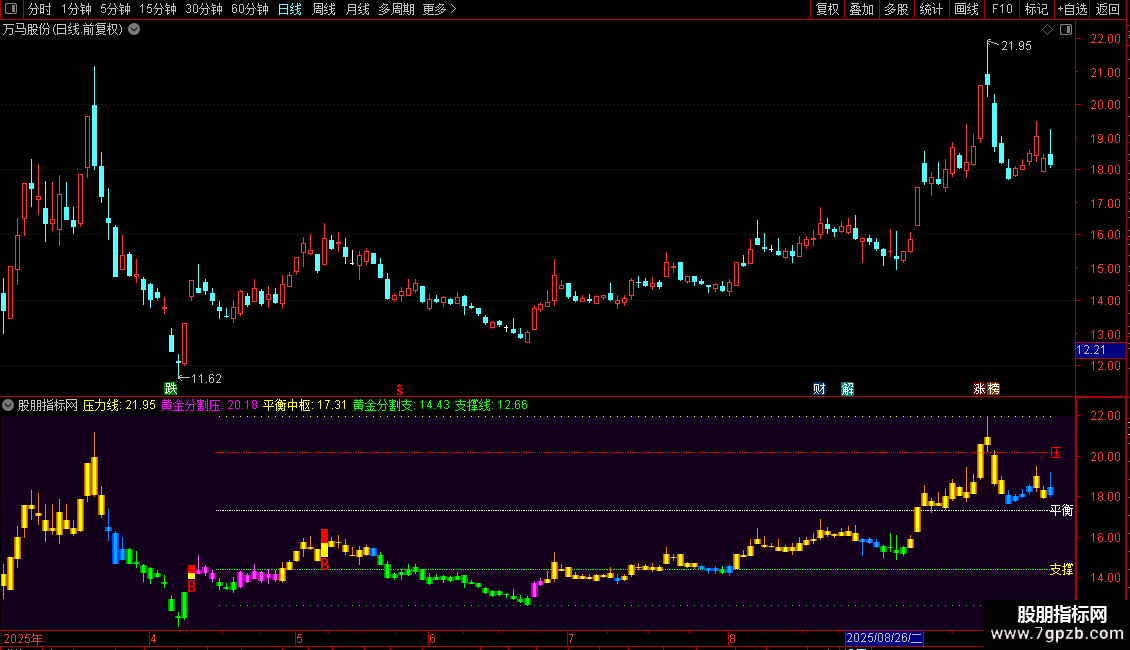This screenshot has width=1130, height=650.
Task: Open F10 company information
Action: click(1001, 9)
